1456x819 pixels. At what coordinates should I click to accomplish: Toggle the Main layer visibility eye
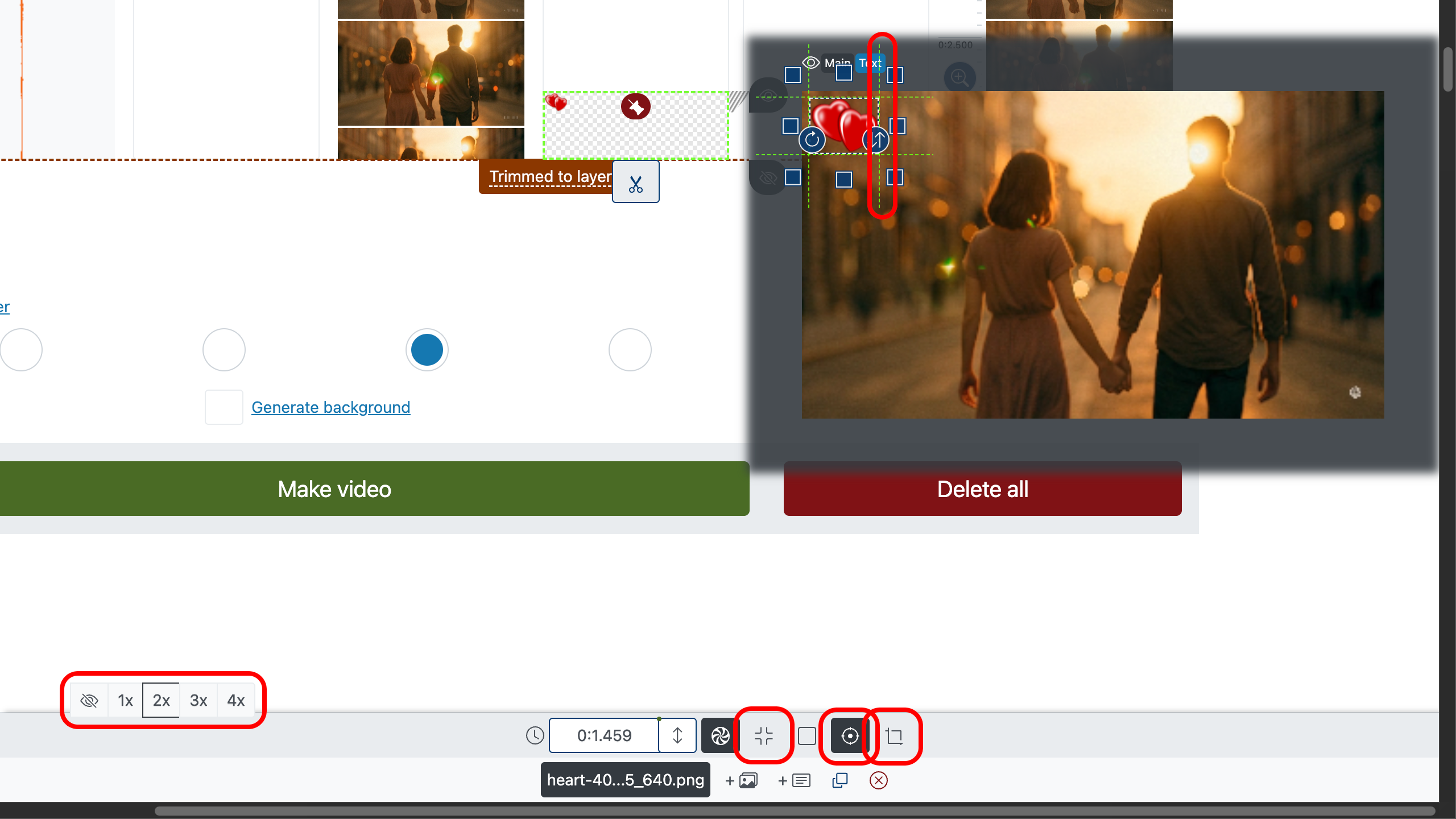click(x=810, y=63)
